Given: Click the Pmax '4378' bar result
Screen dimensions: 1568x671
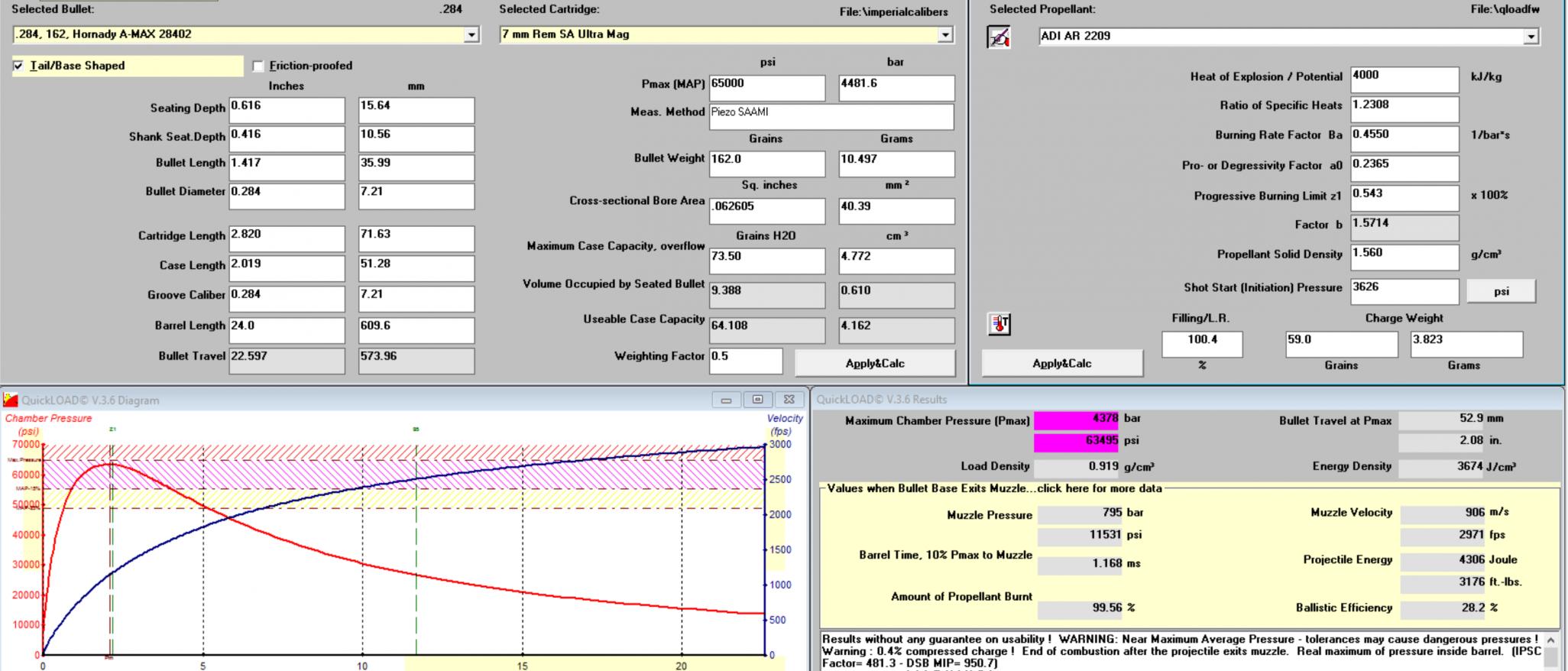Looking at the screenshot, I should tap(1076, 420).
